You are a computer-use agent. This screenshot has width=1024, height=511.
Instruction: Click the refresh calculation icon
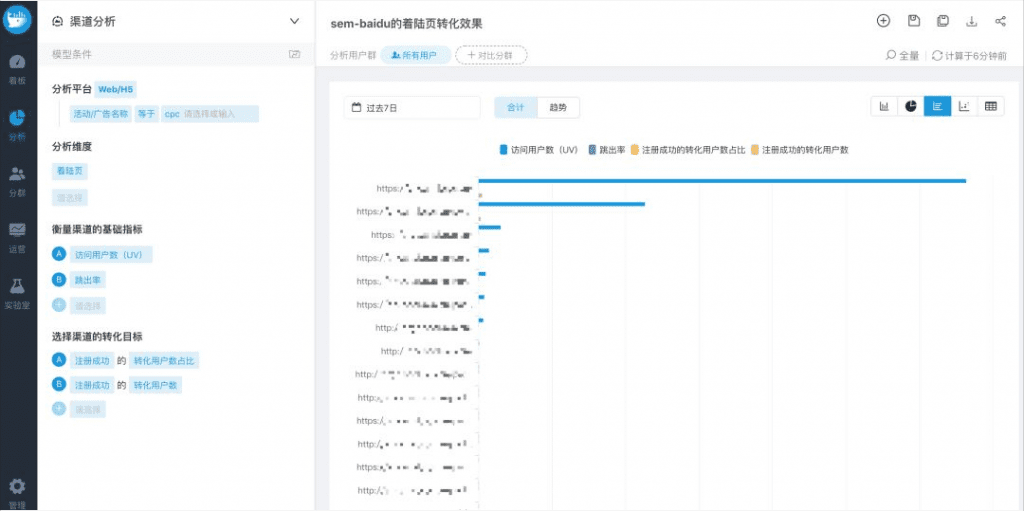(937, 56)
